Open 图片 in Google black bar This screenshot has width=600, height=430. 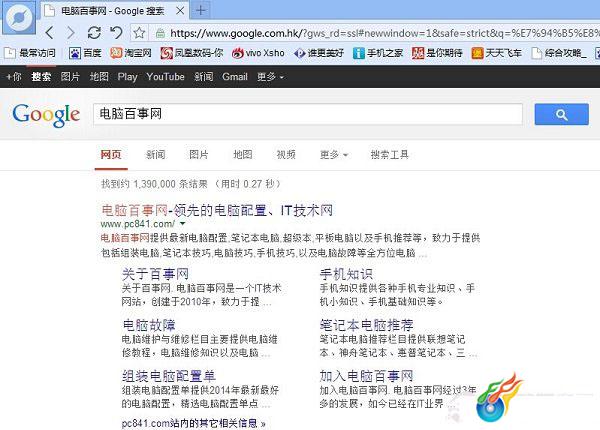click(70, 77)
